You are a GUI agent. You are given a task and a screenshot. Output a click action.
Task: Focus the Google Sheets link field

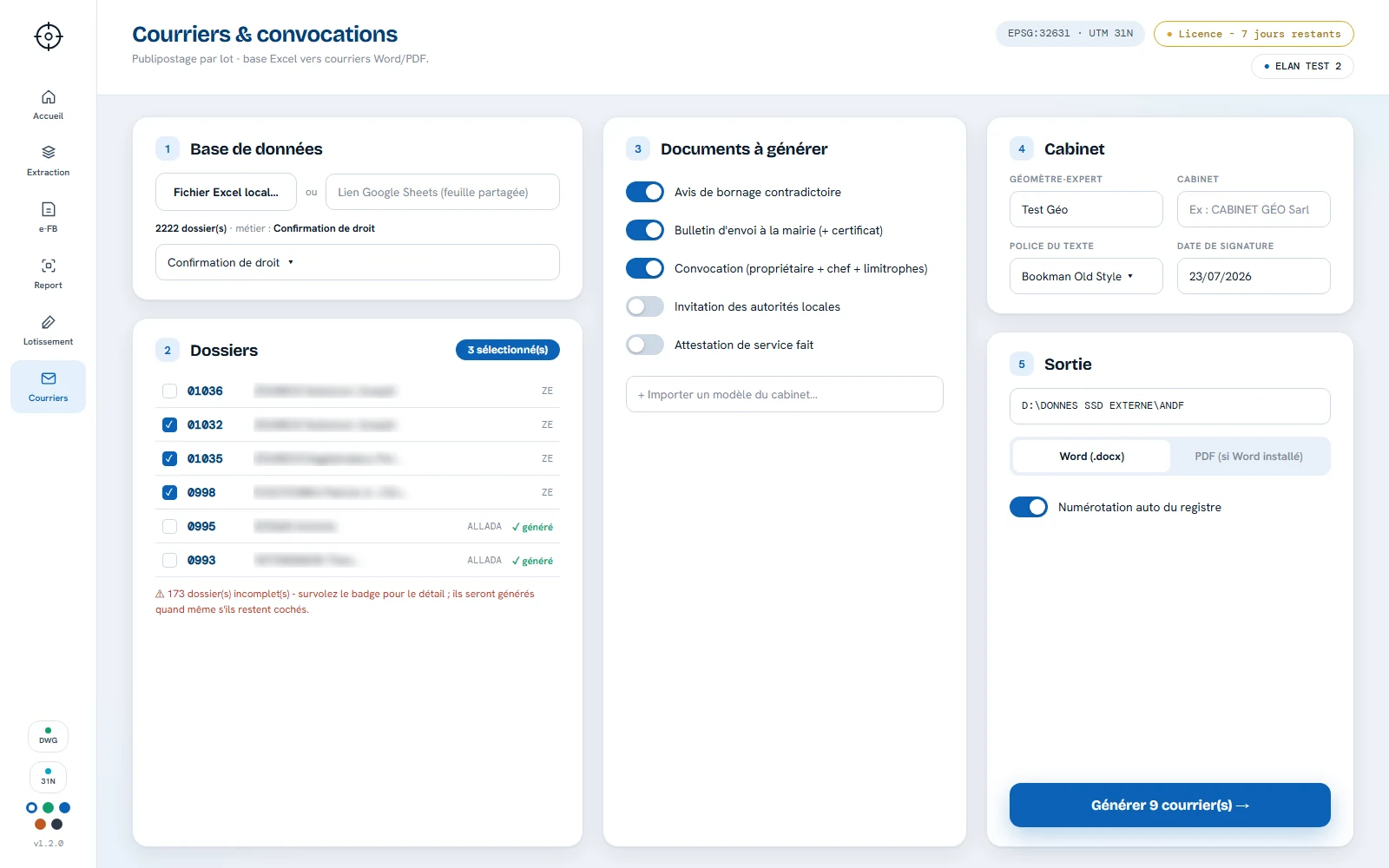443,192
